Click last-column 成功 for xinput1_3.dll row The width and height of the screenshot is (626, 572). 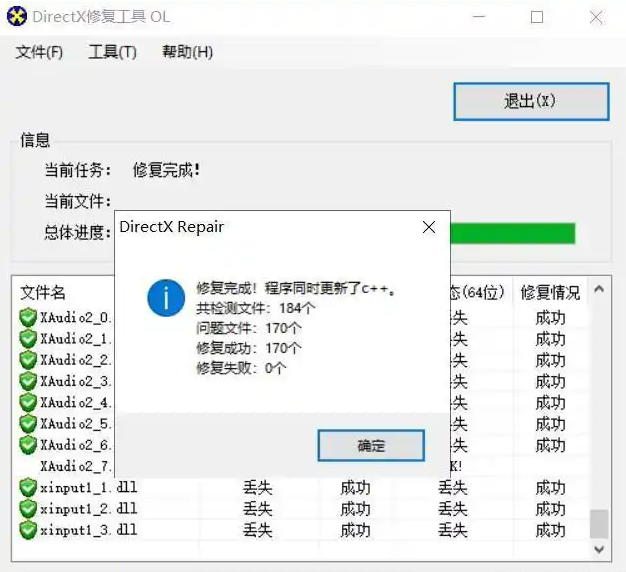[x=550, y=530]
